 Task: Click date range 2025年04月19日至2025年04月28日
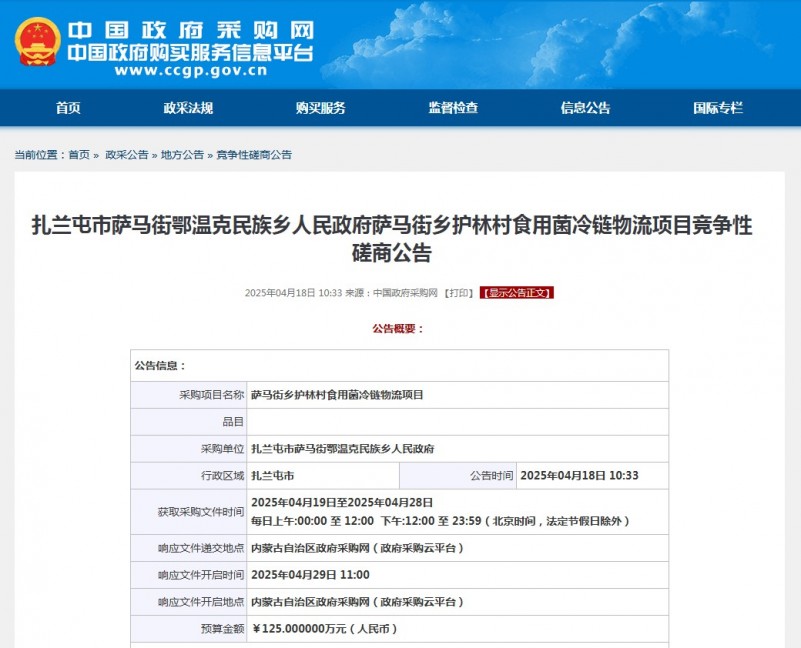pyautogui.click(x=342, y=502)
